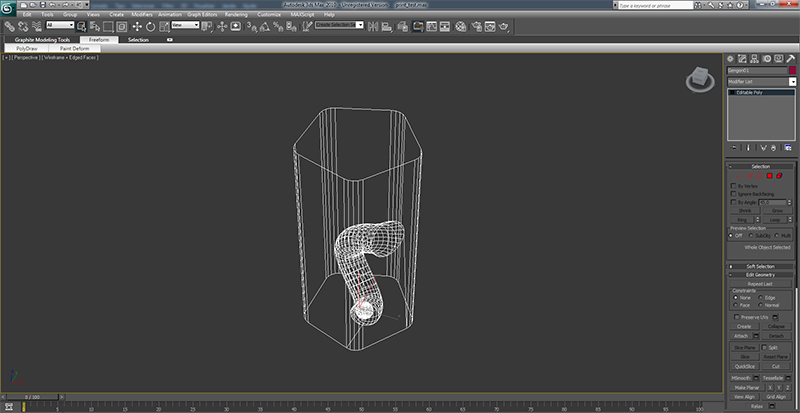This screenshot has width=800, height=413.
Task: Switch to Utilities hammer panel tab
Action: pyautogui.click(x=791, y=59)
